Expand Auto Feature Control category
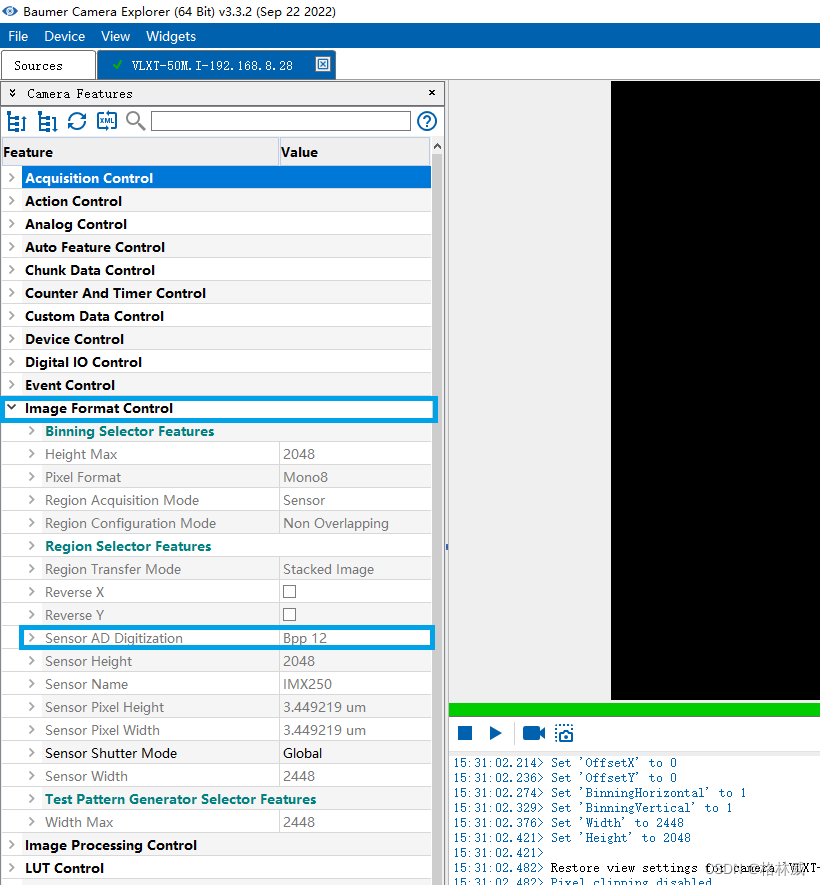 [11, 247]
